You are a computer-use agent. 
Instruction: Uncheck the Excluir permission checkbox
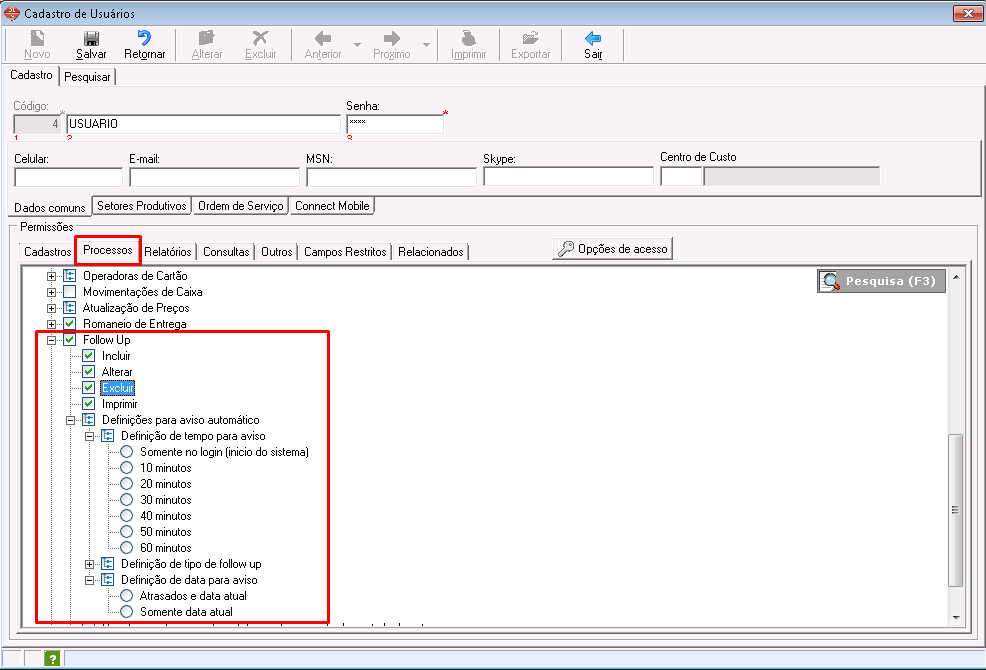(x=89, y=388)
